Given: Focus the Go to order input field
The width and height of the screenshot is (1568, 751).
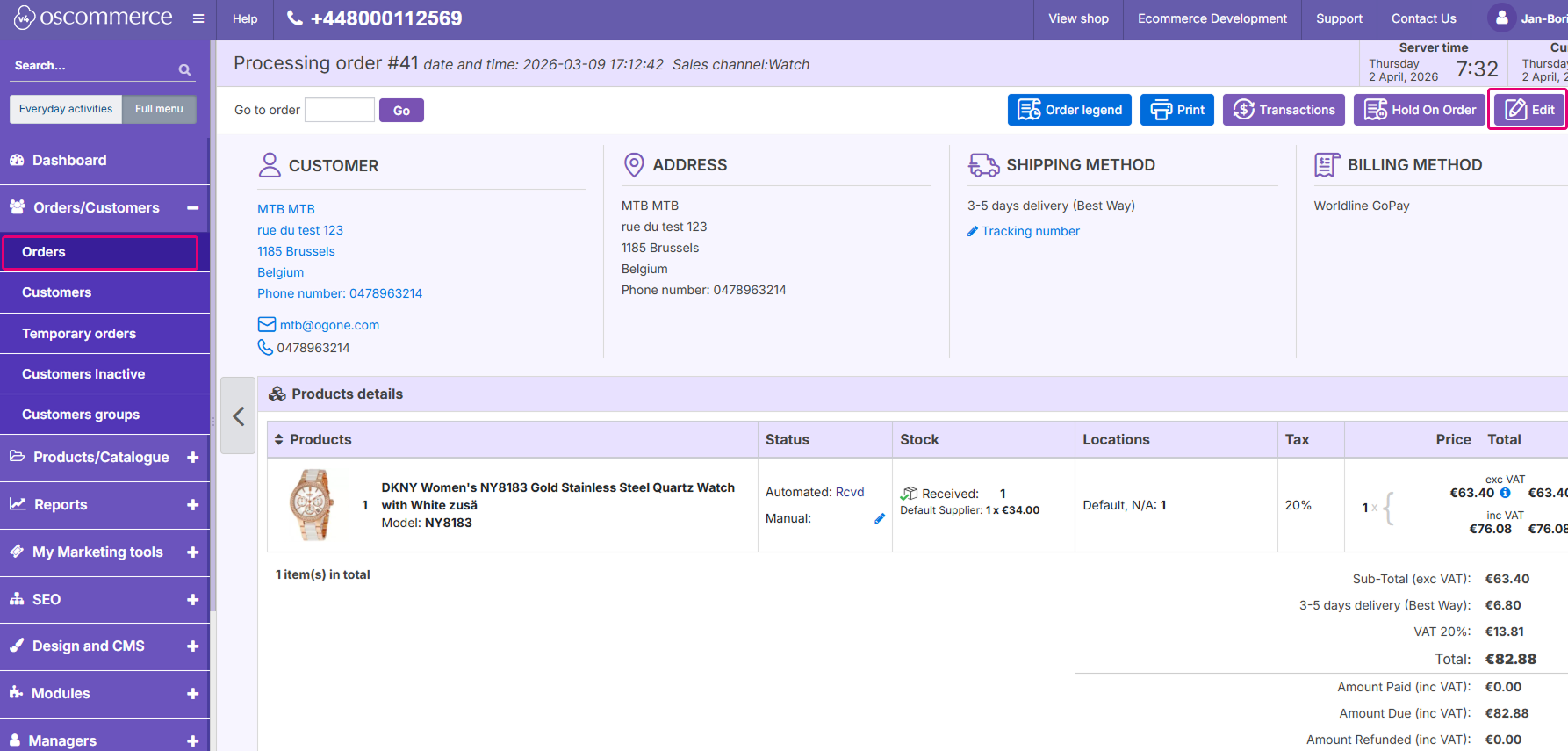Looking at the screenshot, I should pos(340,110).
